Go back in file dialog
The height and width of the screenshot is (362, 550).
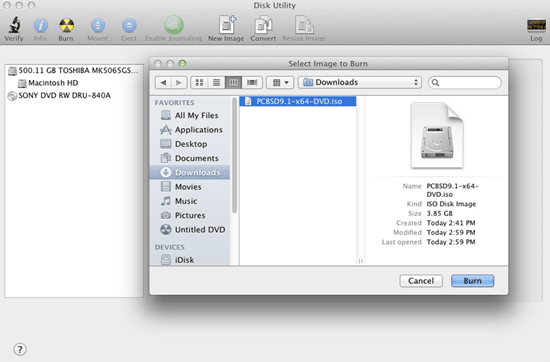(163, 82)
